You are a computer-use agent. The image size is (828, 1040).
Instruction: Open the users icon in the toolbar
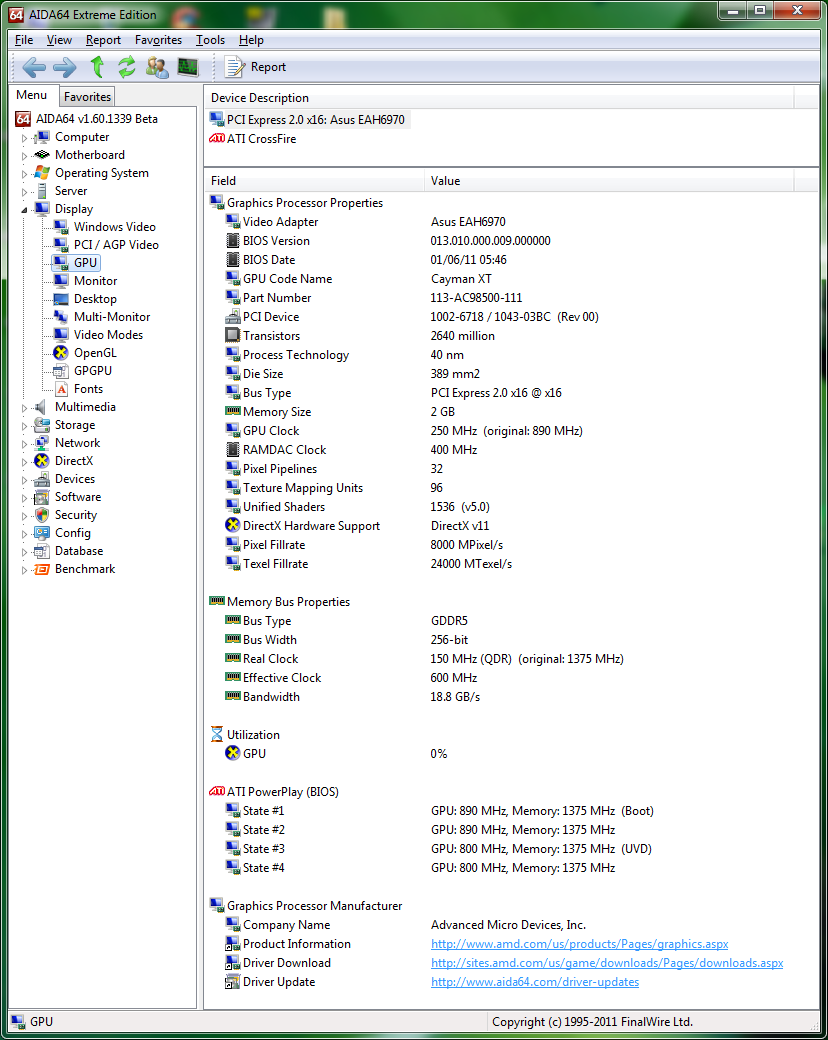pos(157,67)
